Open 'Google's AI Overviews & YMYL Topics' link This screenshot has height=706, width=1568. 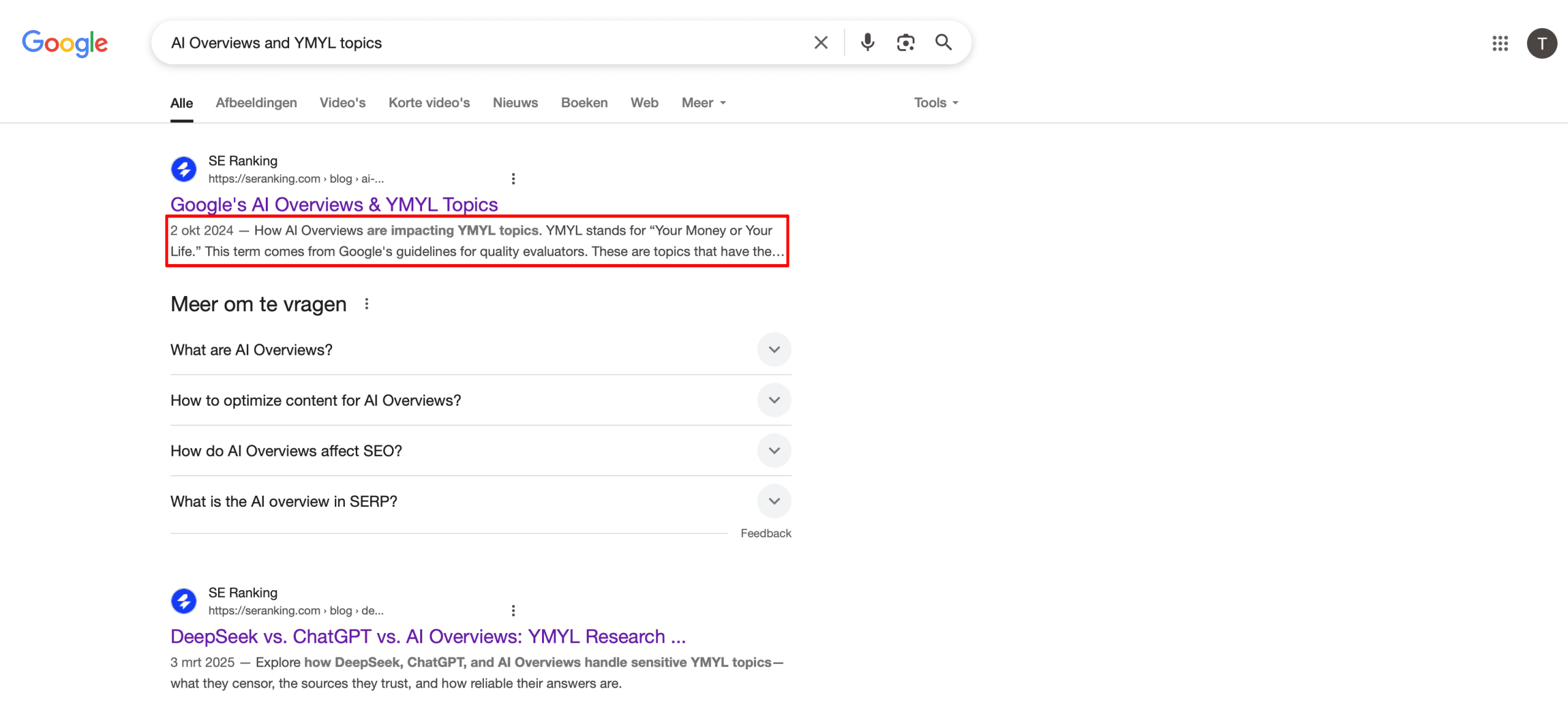click(334, 204)
